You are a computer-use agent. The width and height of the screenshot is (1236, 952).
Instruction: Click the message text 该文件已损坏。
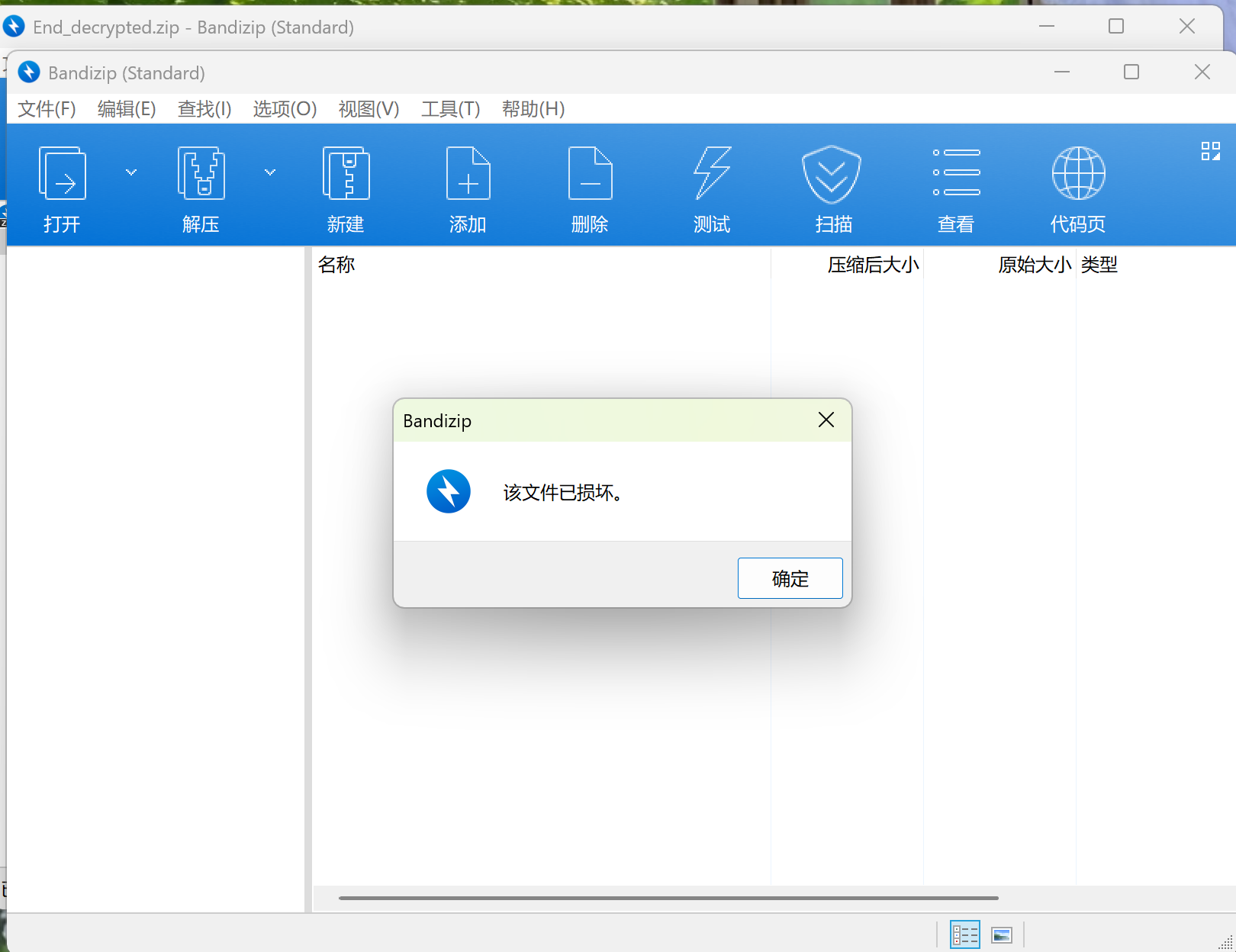(x=562, y=493)
